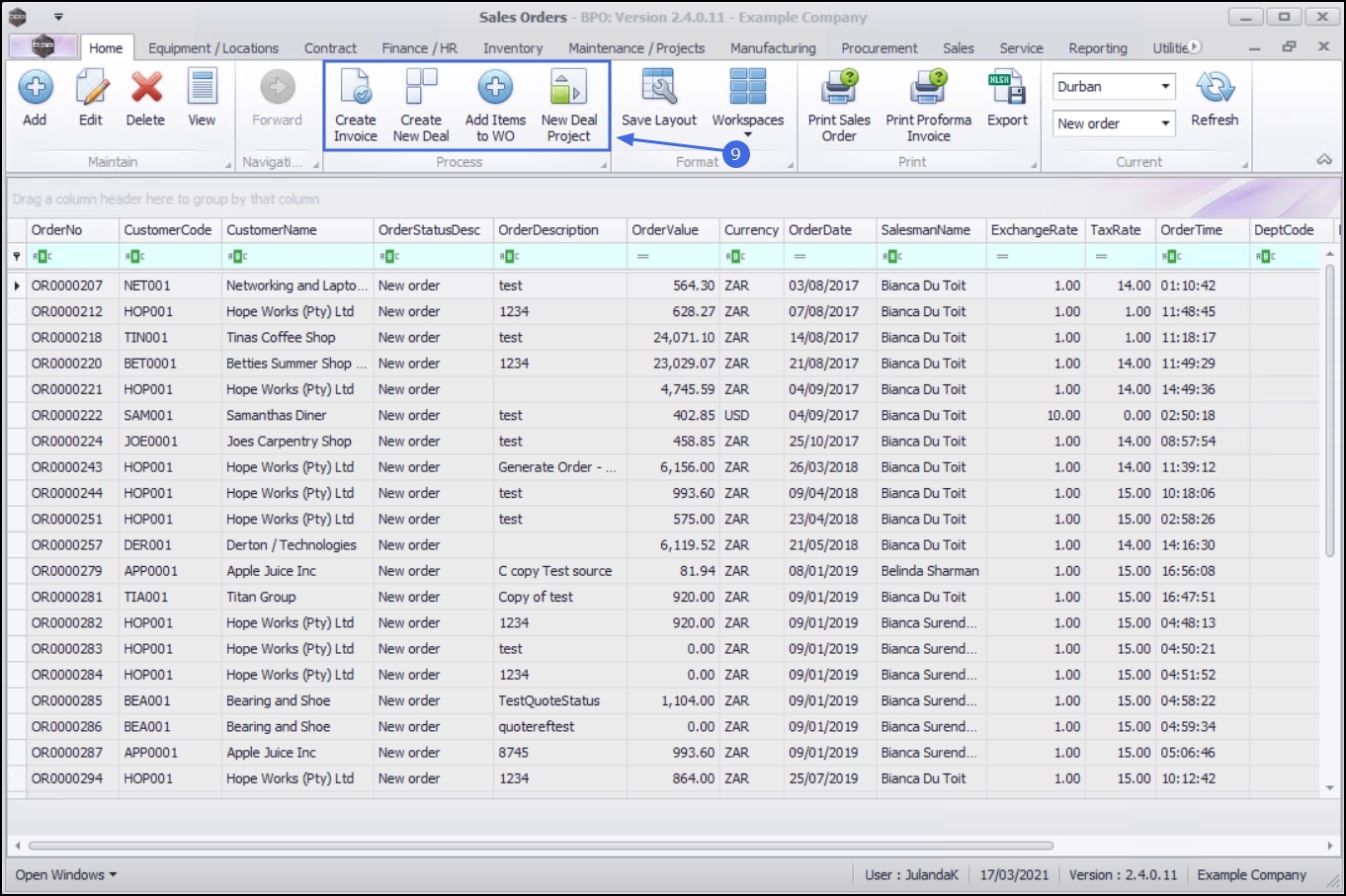Open the Manufacturing tab

coord(773,48)
